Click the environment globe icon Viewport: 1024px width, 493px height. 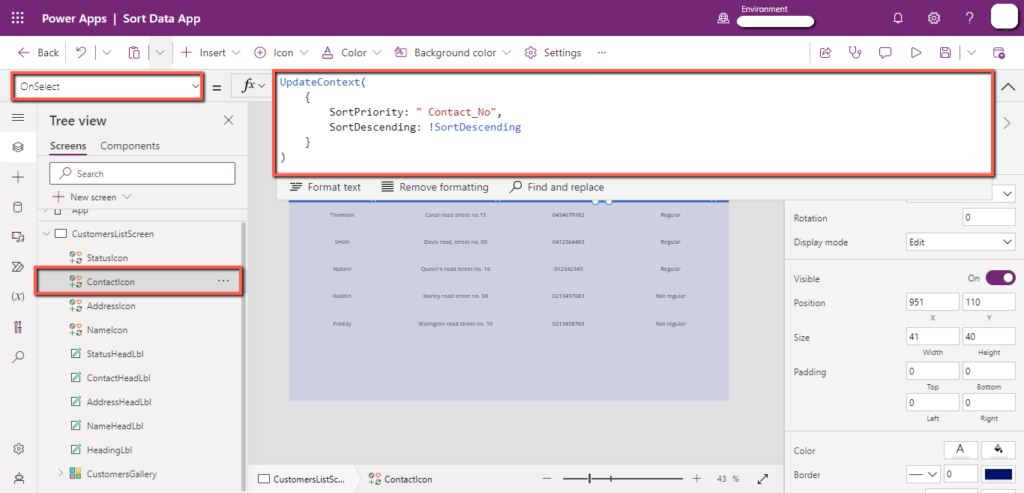[724, 19]
